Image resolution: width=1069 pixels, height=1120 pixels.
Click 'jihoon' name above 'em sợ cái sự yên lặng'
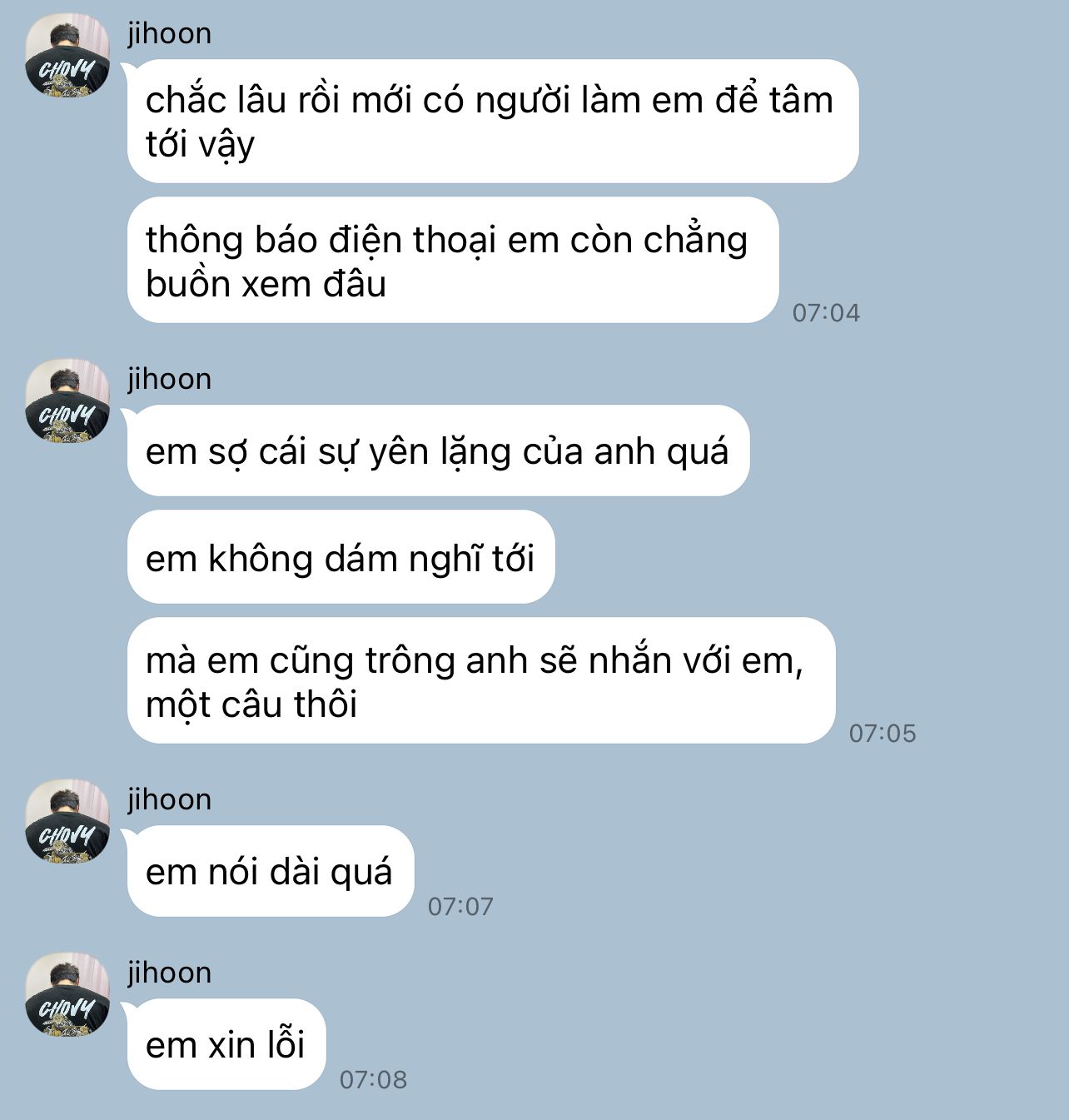170,379
